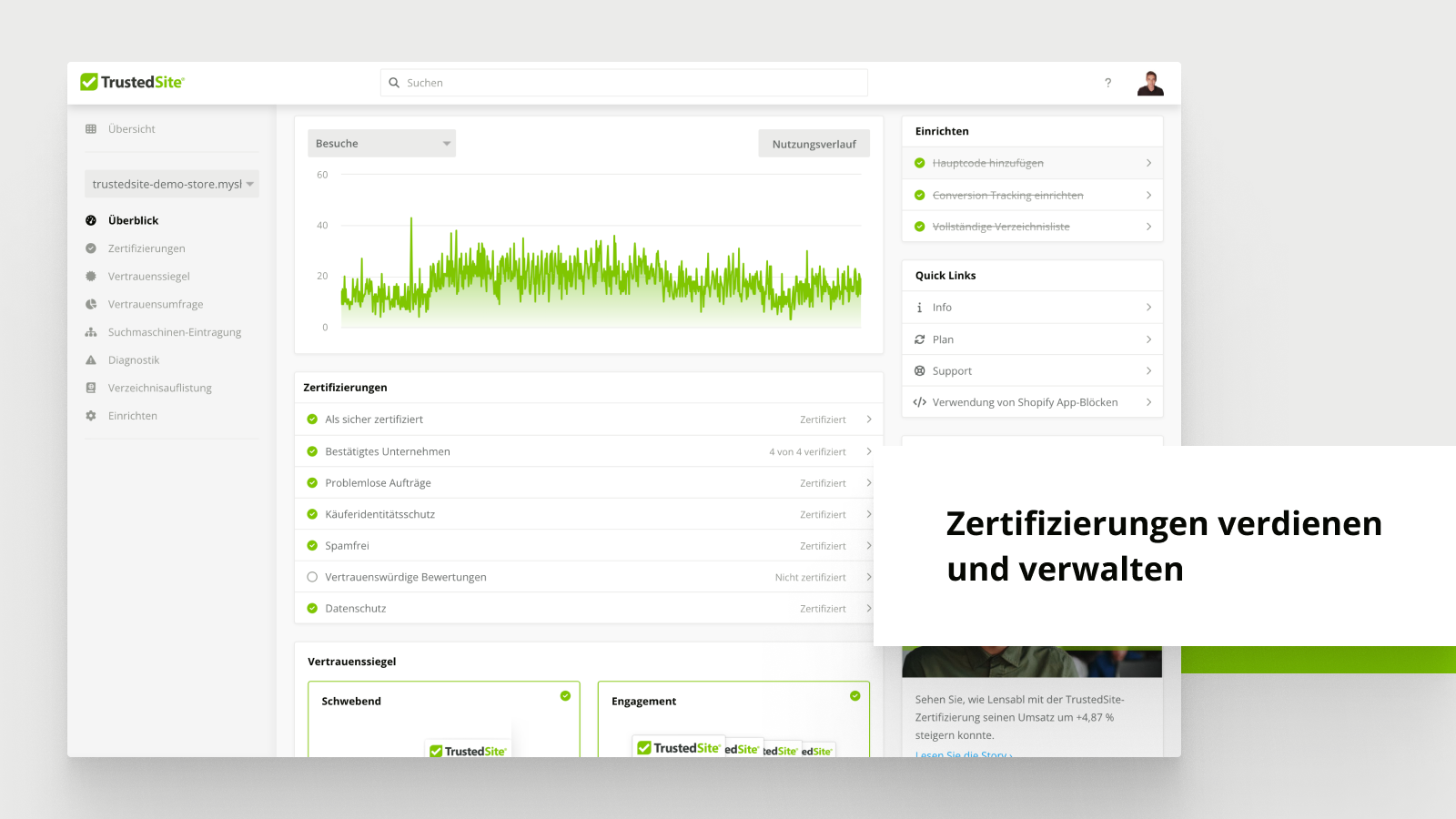Open Vertrauensumfrage in the sidebar
This screenshot has width=1456, height=819.
[x=156, y=305]
